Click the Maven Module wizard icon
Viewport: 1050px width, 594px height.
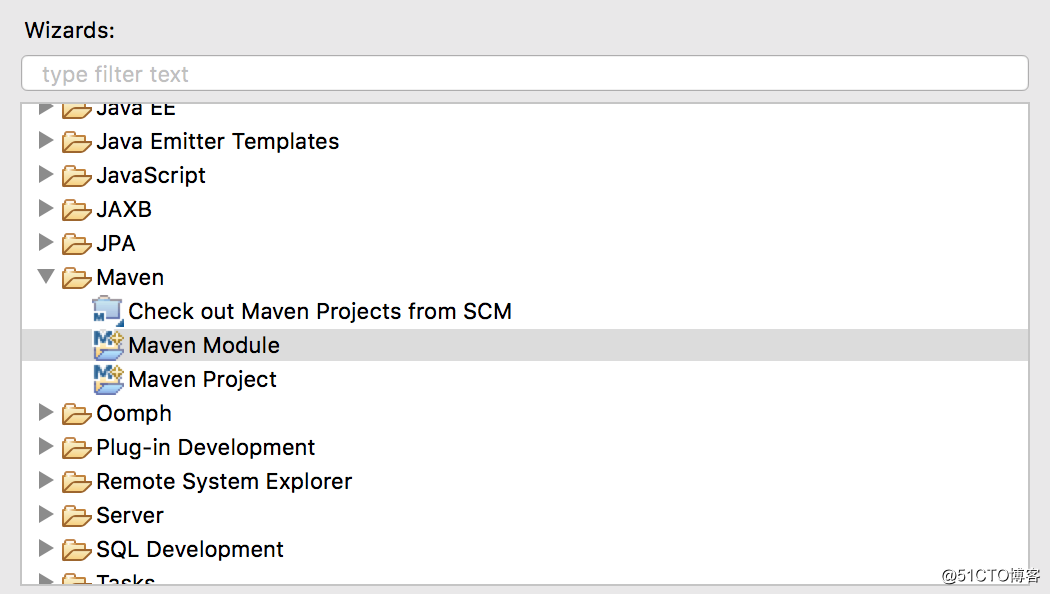[x=108, y=345]
